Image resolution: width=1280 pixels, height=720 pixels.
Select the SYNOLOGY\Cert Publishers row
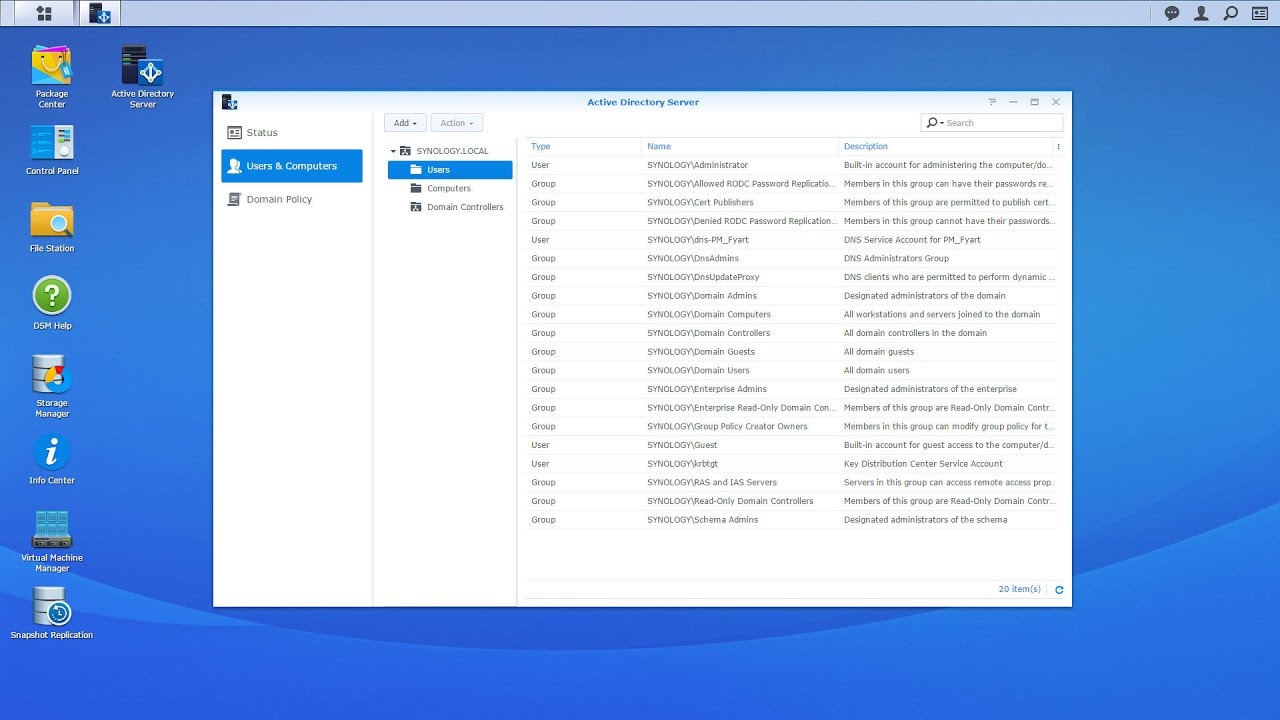[791, 202]
